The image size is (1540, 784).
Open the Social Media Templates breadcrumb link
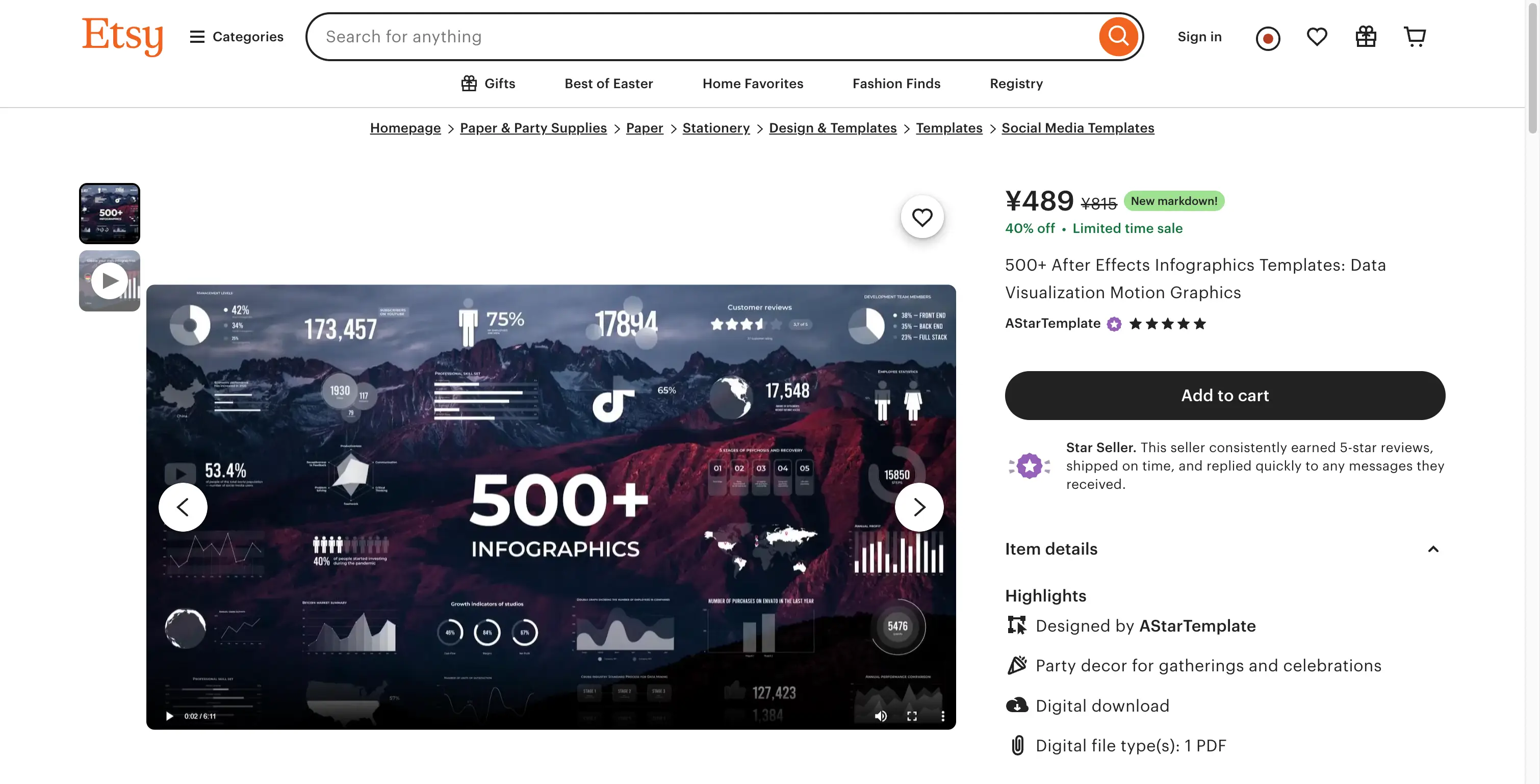[1077, 128]
